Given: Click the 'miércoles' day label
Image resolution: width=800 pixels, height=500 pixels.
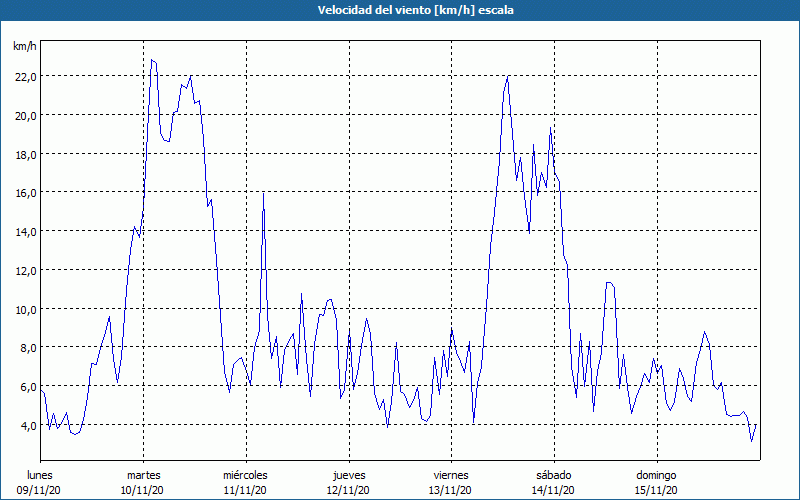Looking at the screenshot, I should 245,475.
